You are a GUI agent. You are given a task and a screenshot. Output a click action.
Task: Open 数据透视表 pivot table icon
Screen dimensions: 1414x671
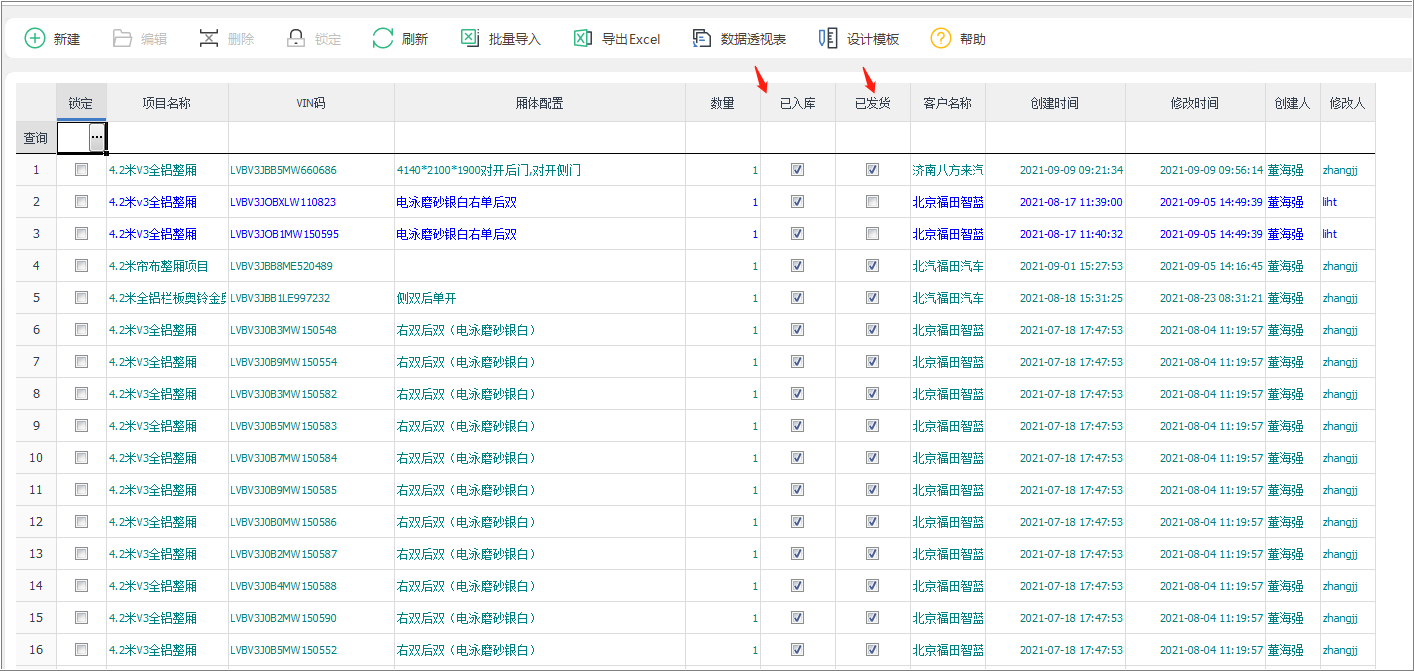(702, 38)
